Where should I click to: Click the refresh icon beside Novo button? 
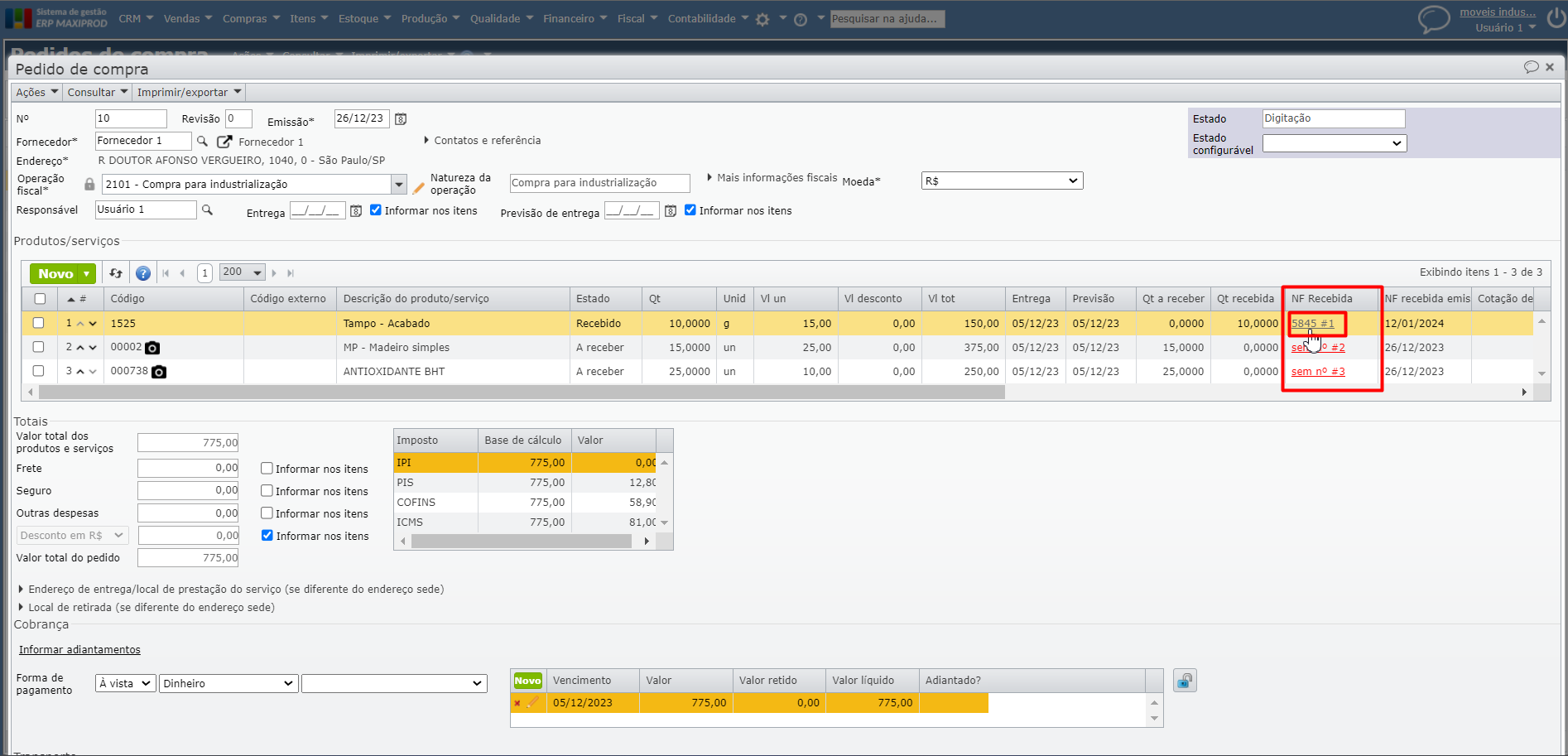pos(116,273)
